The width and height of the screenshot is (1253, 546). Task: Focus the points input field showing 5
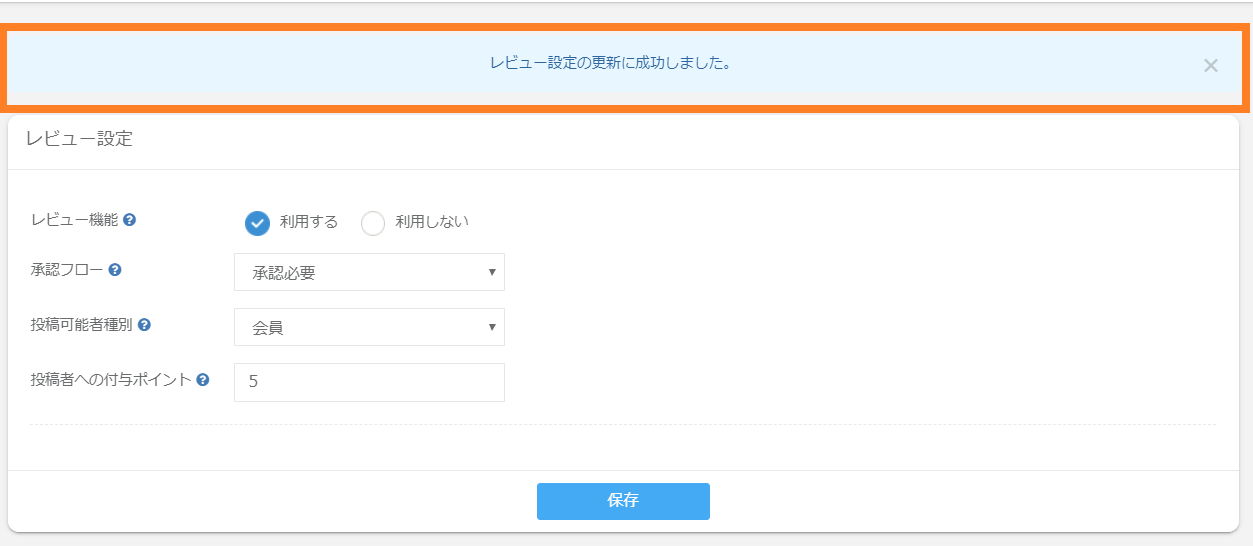pos(369,382)
